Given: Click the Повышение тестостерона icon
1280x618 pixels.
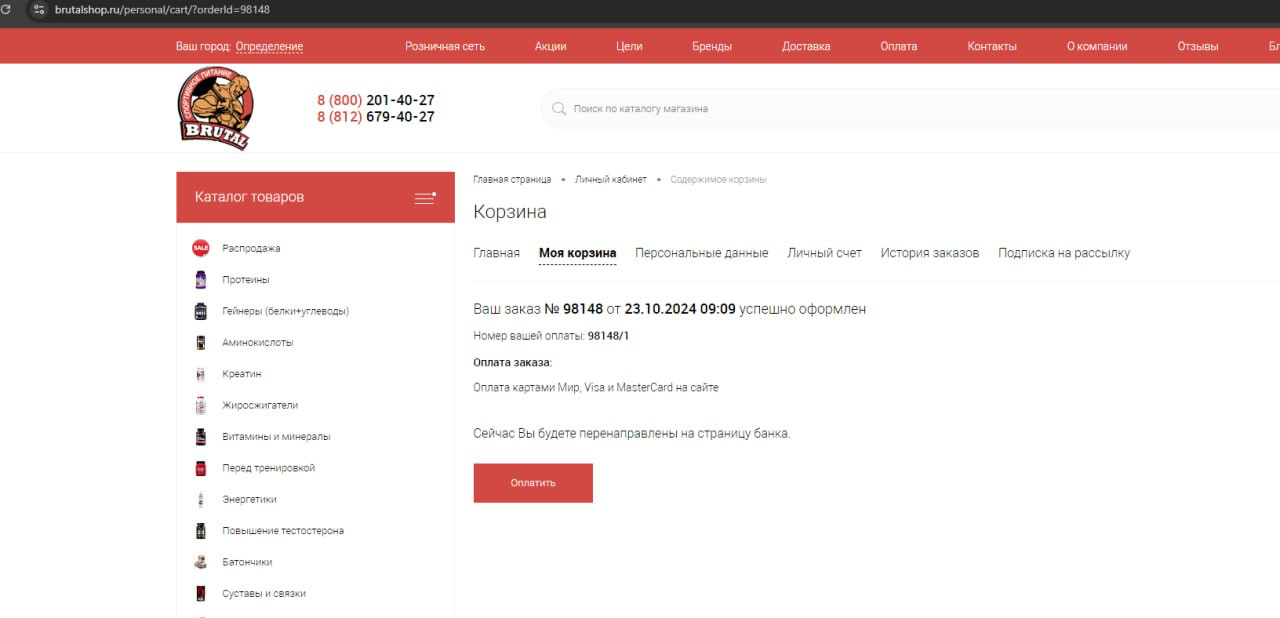Looking at the screenshot, I should point(201,531).
